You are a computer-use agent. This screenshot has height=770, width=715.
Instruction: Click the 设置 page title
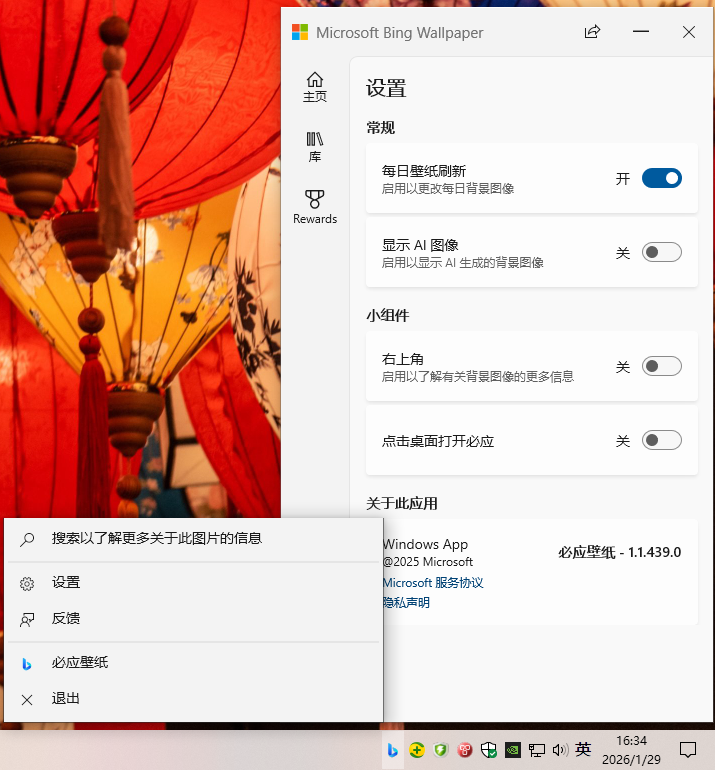click(x=386, y=89)
